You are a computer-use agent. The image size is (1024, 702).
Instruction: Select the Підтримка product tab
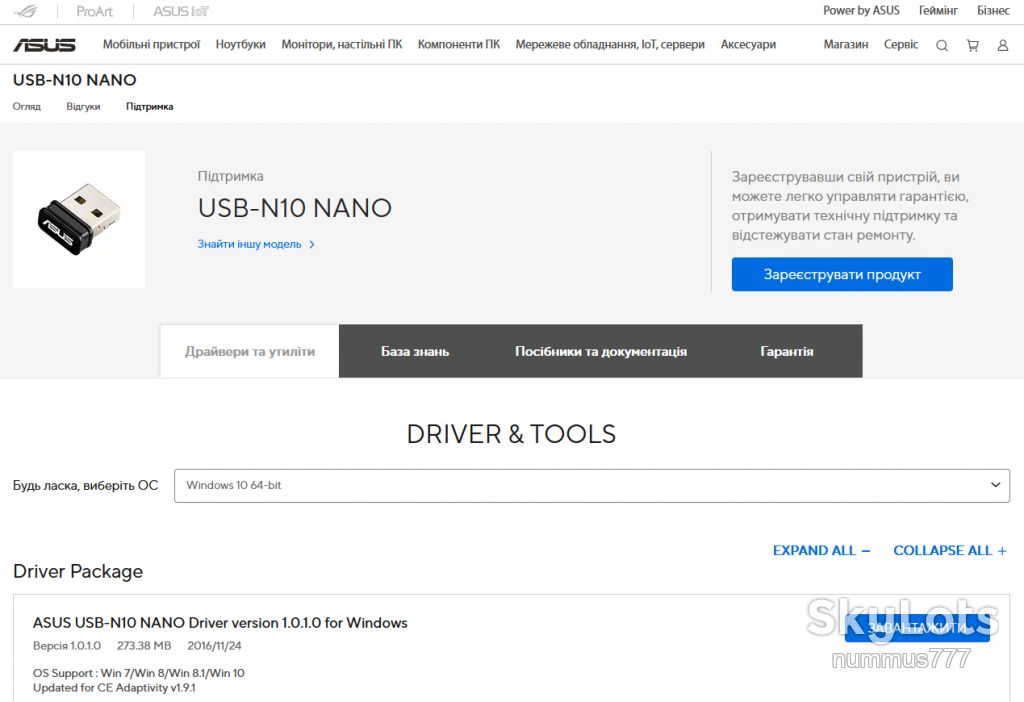pyautogui.click(x=150, y=106)
